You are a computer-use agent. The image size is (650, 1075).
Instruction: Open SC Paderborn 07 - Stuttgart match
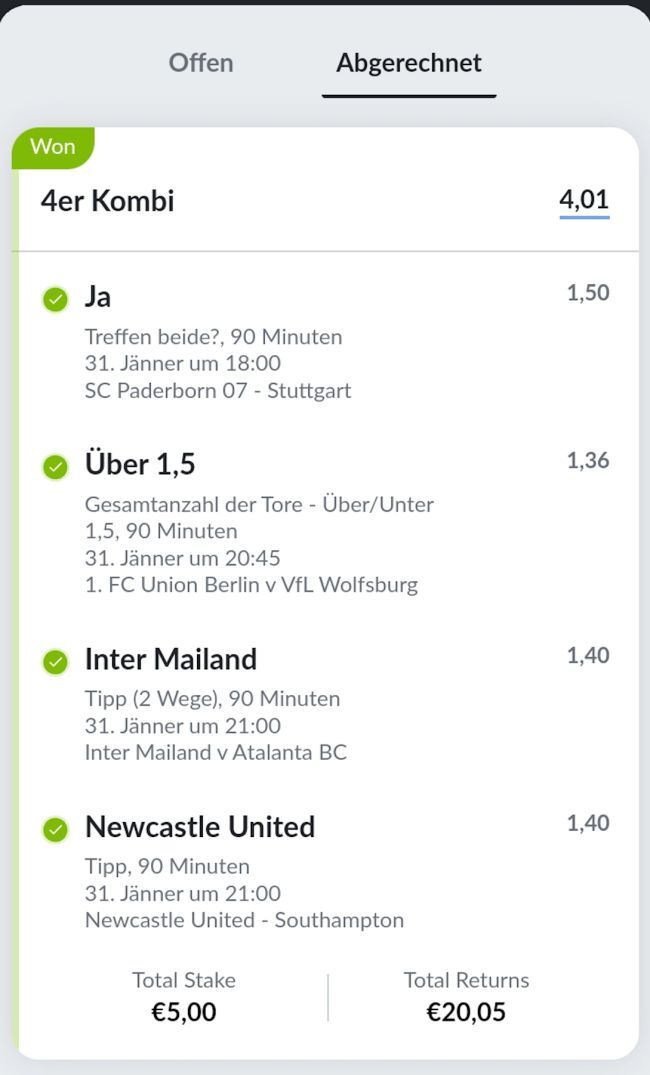[x=218, y=391]
